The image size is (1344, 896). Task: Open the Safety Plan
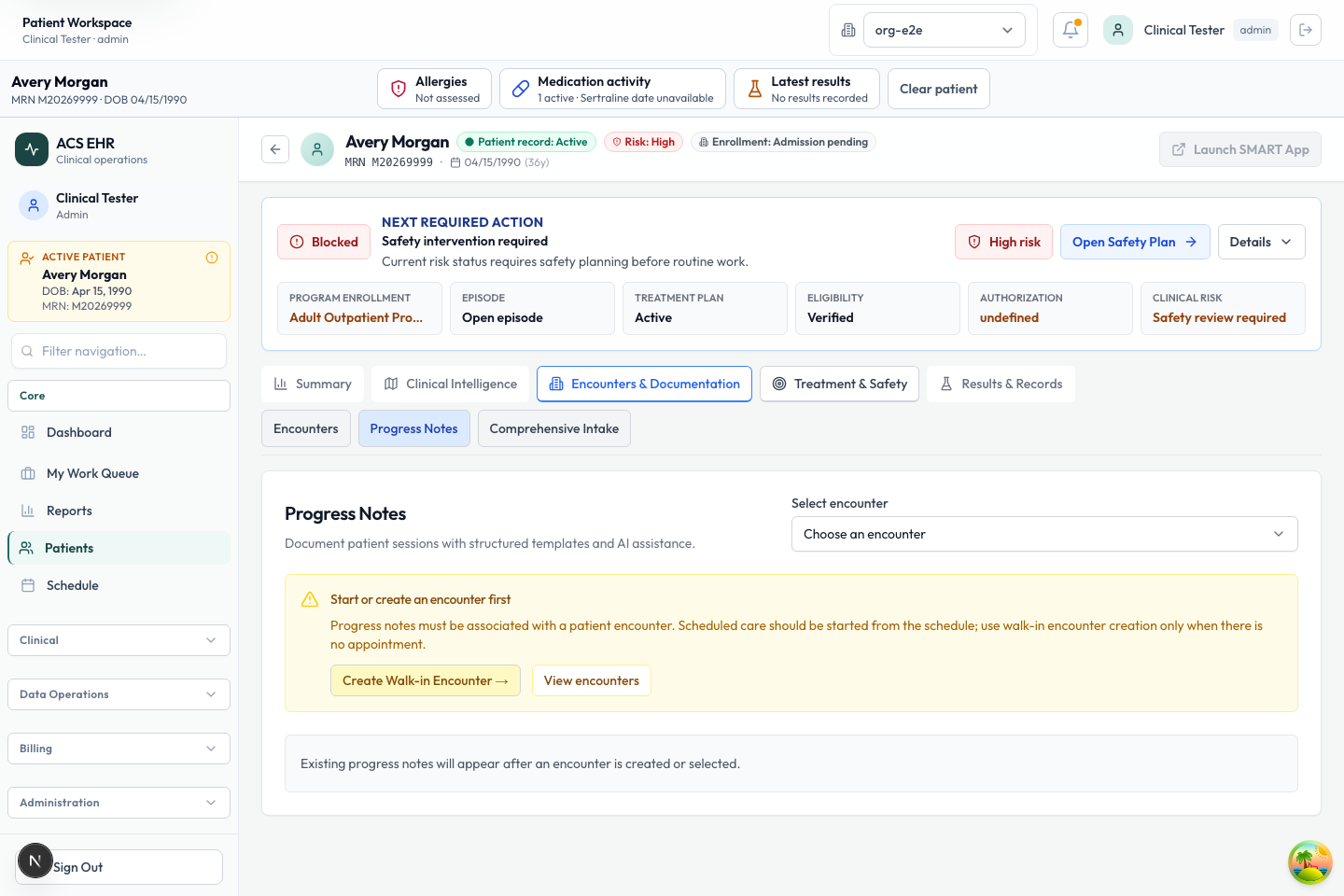(x=1135, y=242)
